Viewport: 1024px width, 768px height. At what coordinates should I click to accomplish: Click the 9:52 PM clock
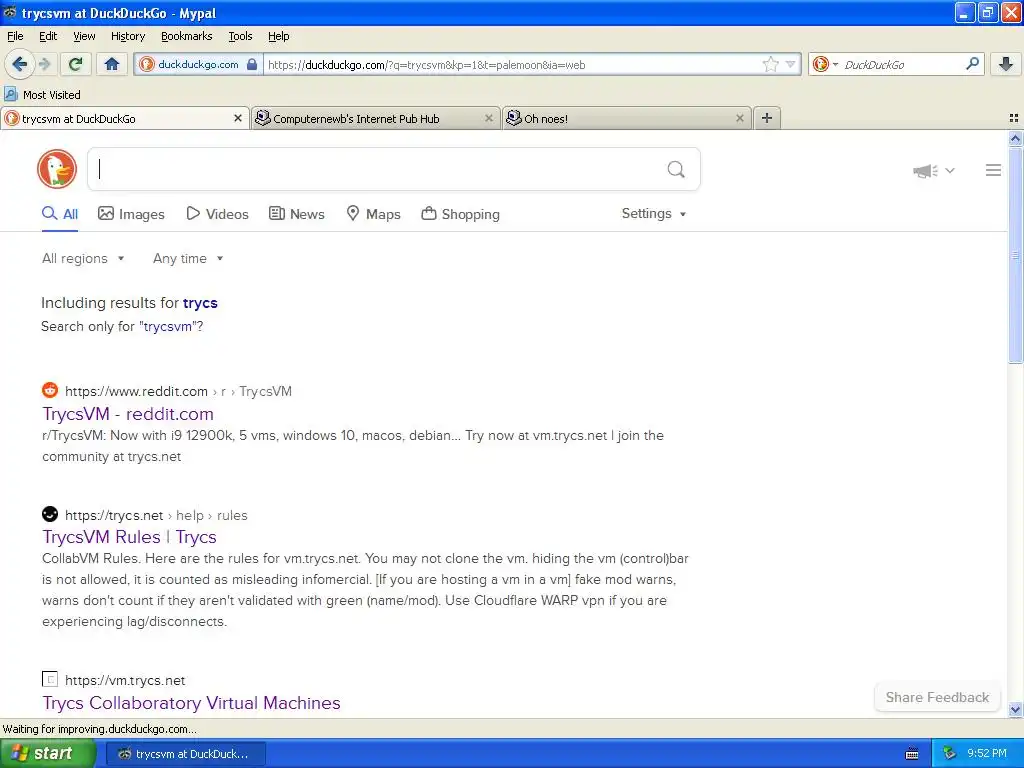coord(987,753)
